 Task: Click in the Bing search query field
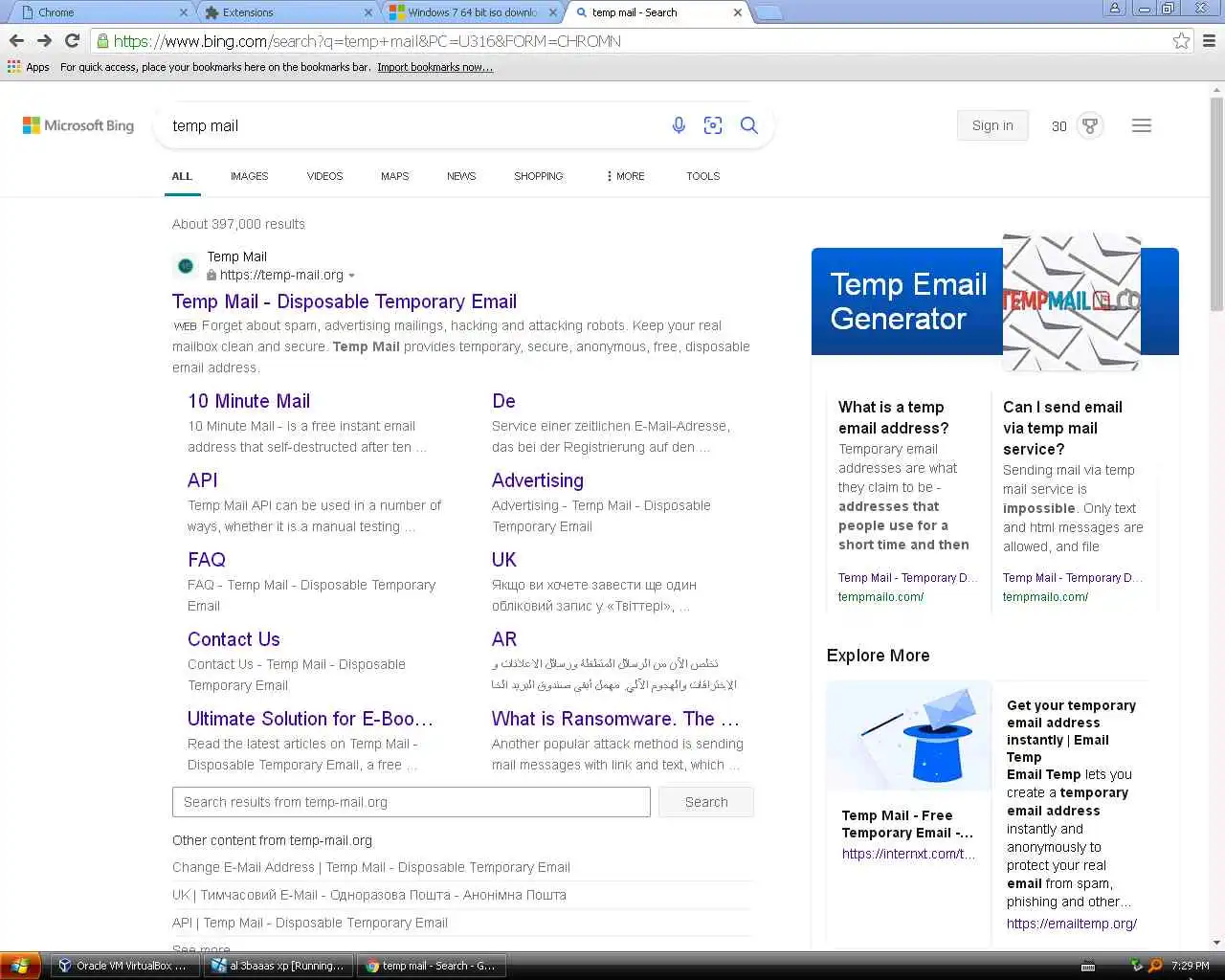412,125
